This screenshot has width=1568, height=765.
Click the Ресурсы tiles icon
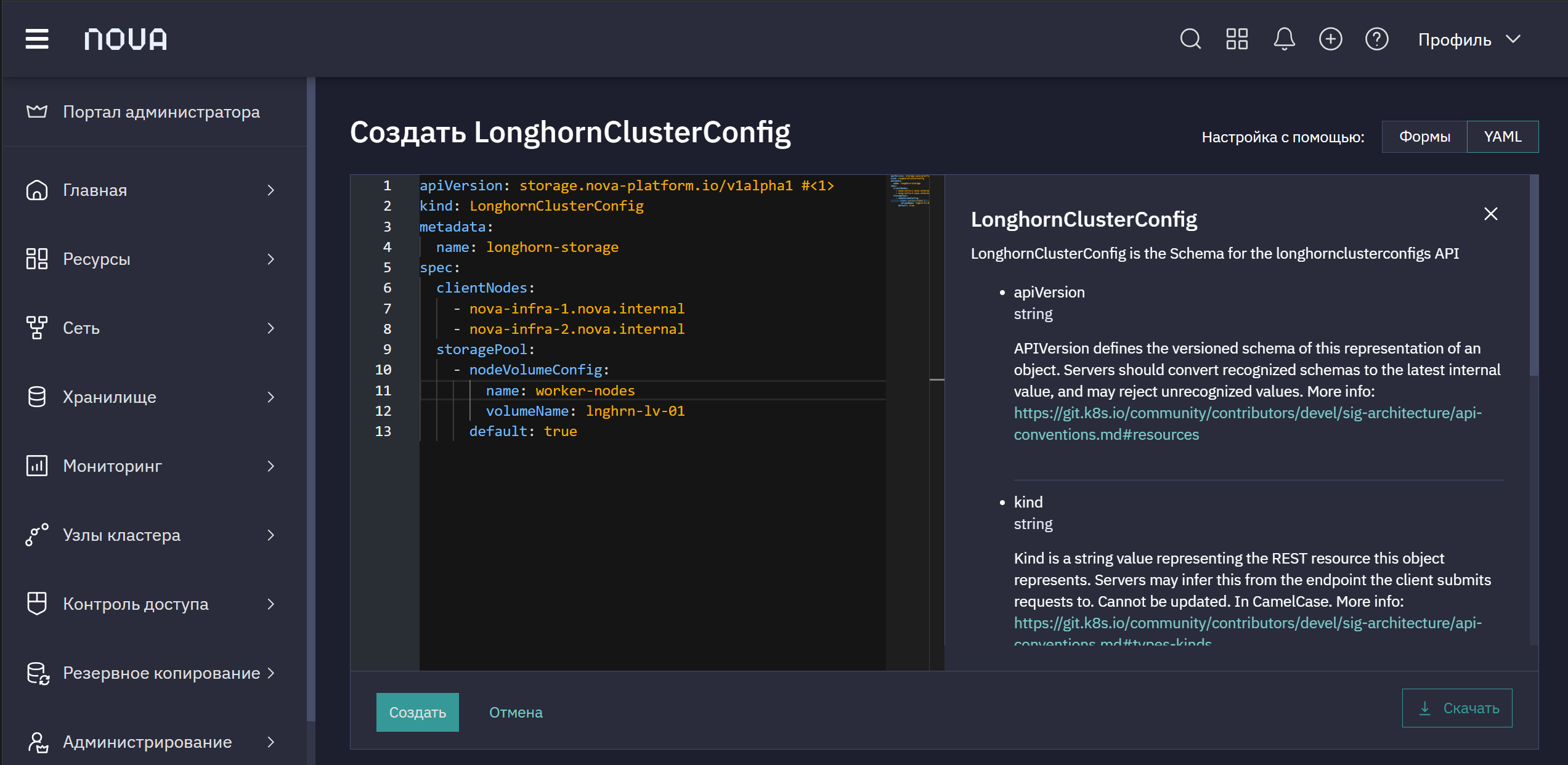pyautogui.click(x=37, y=259)
